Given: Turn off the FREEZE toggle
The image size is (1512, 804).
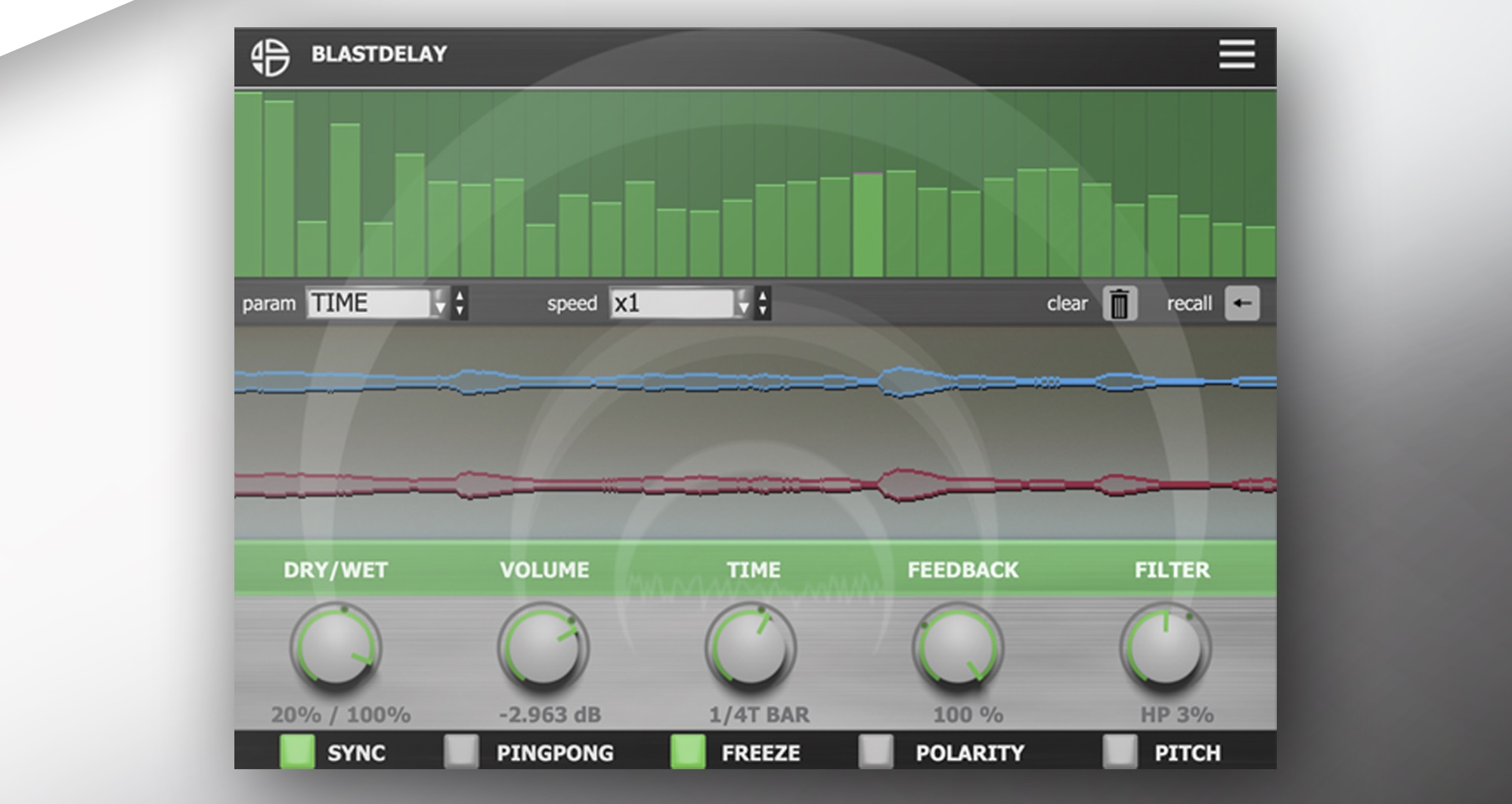Looking at the screenshot, I should coord(688,752).
